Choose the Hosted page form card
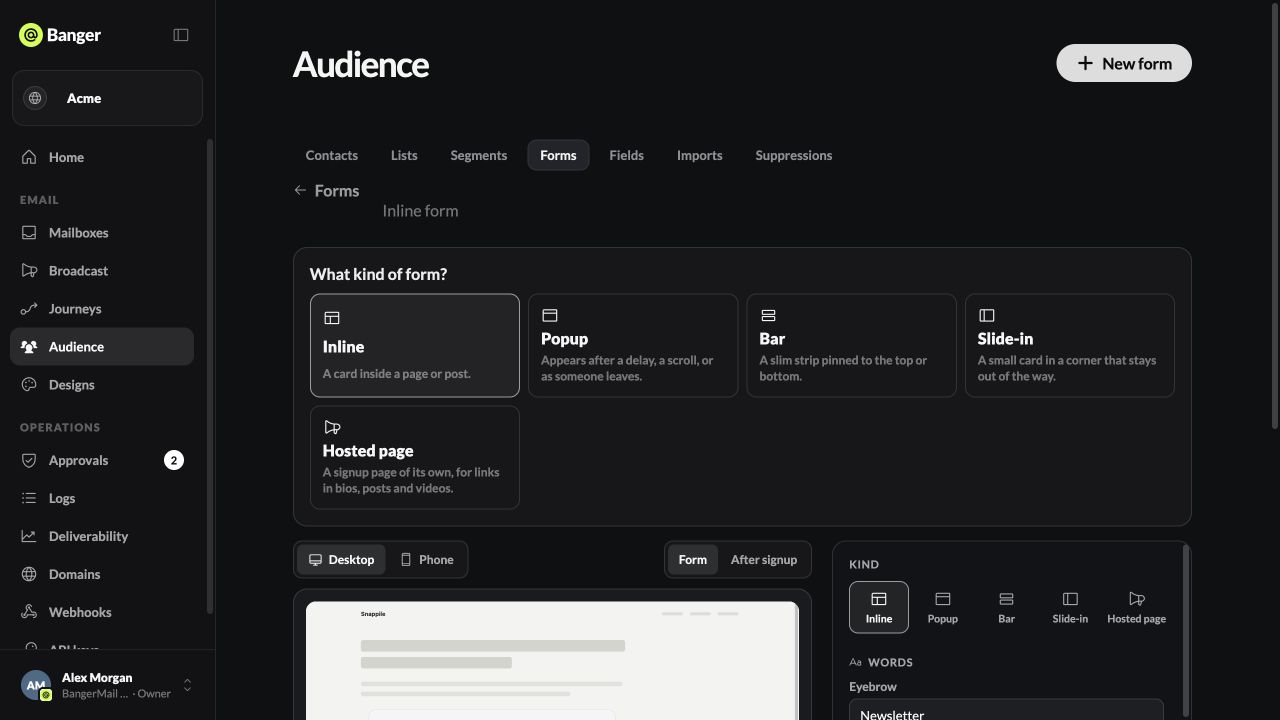 tap(415, 457)
